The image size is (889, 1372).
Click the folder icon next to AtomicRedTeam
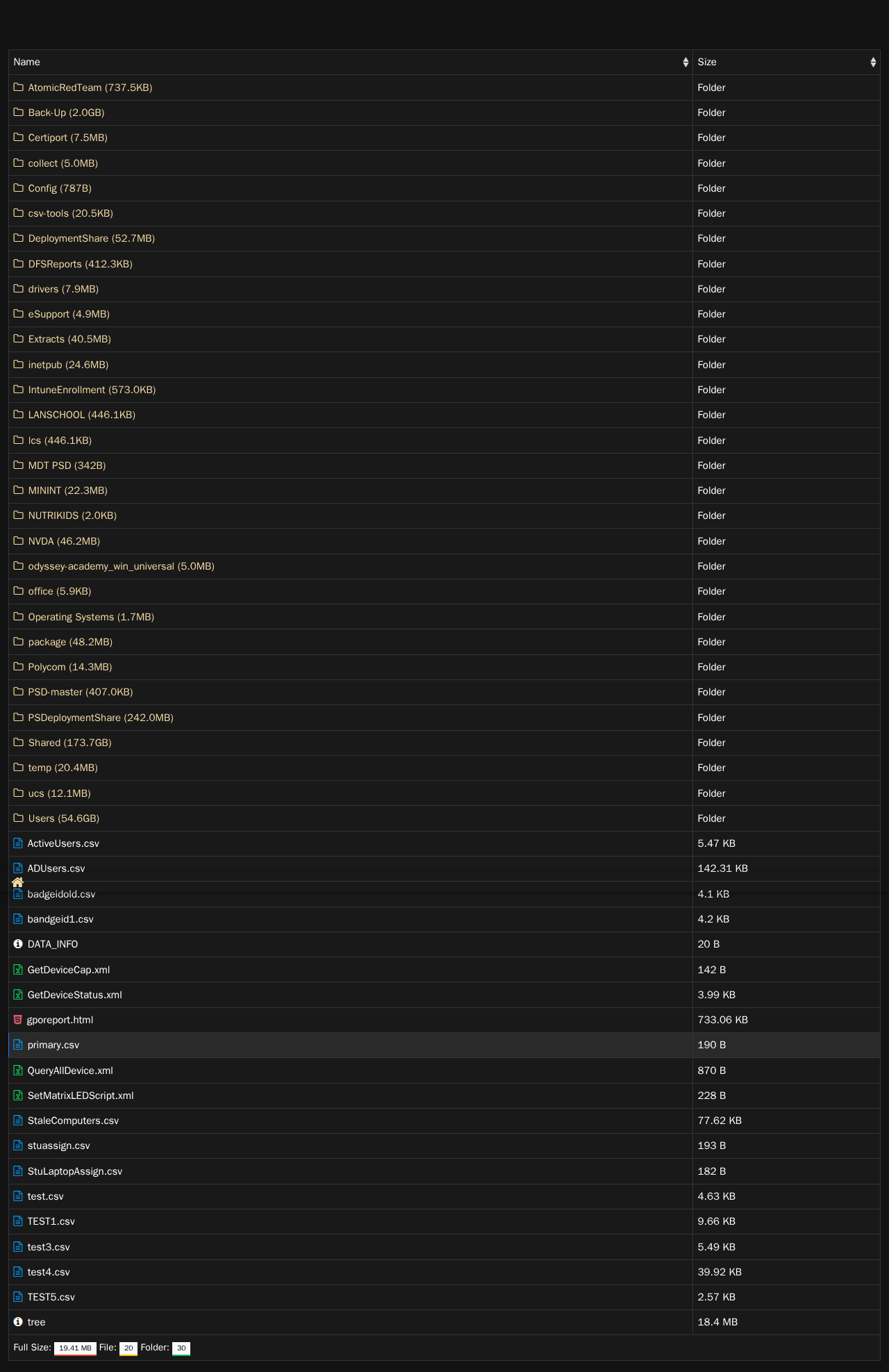(x=19, y=88)
